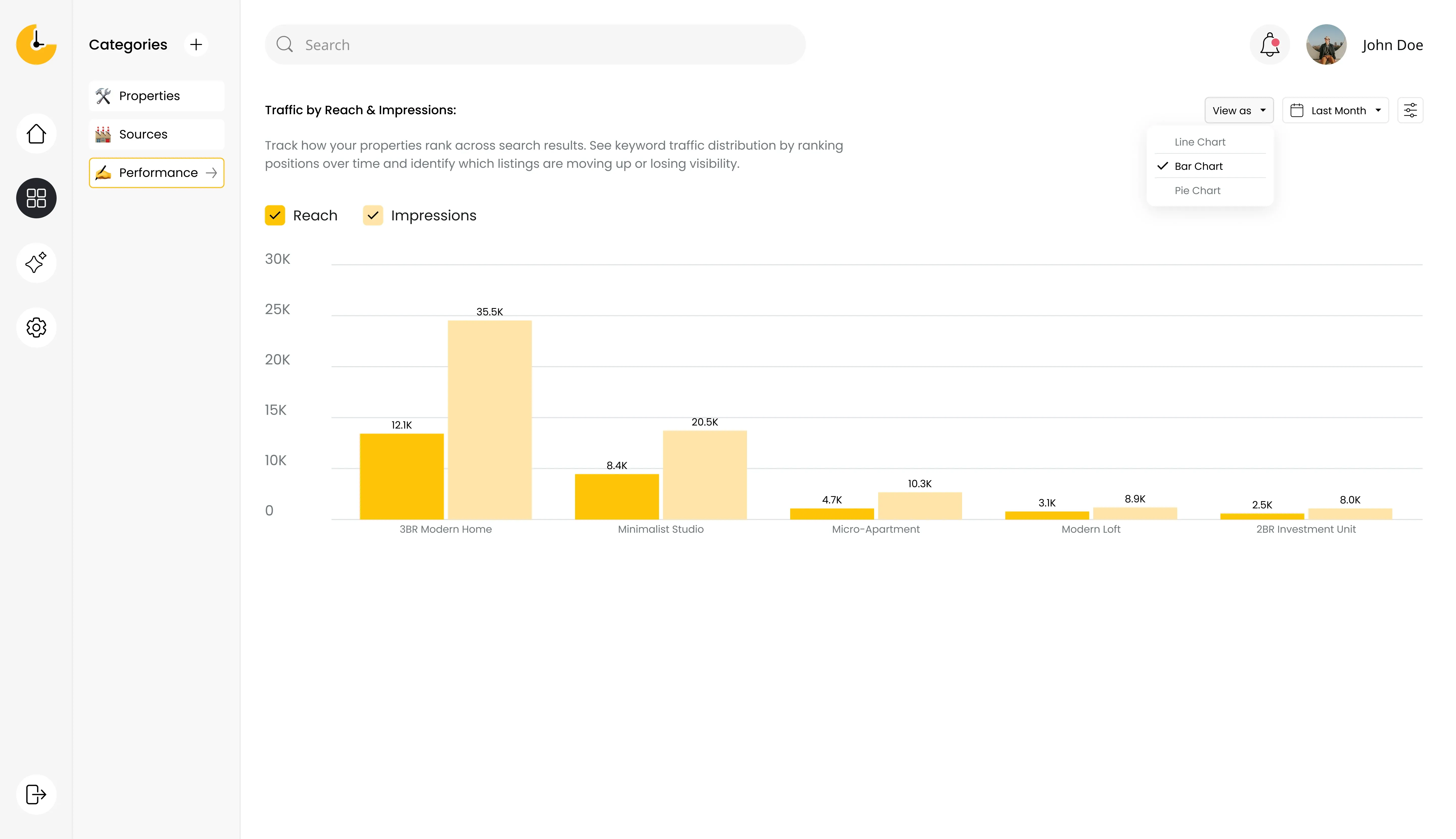Choose Pie Chart view option
This screenshot has width=1456, height=839.
point(1197,190)
